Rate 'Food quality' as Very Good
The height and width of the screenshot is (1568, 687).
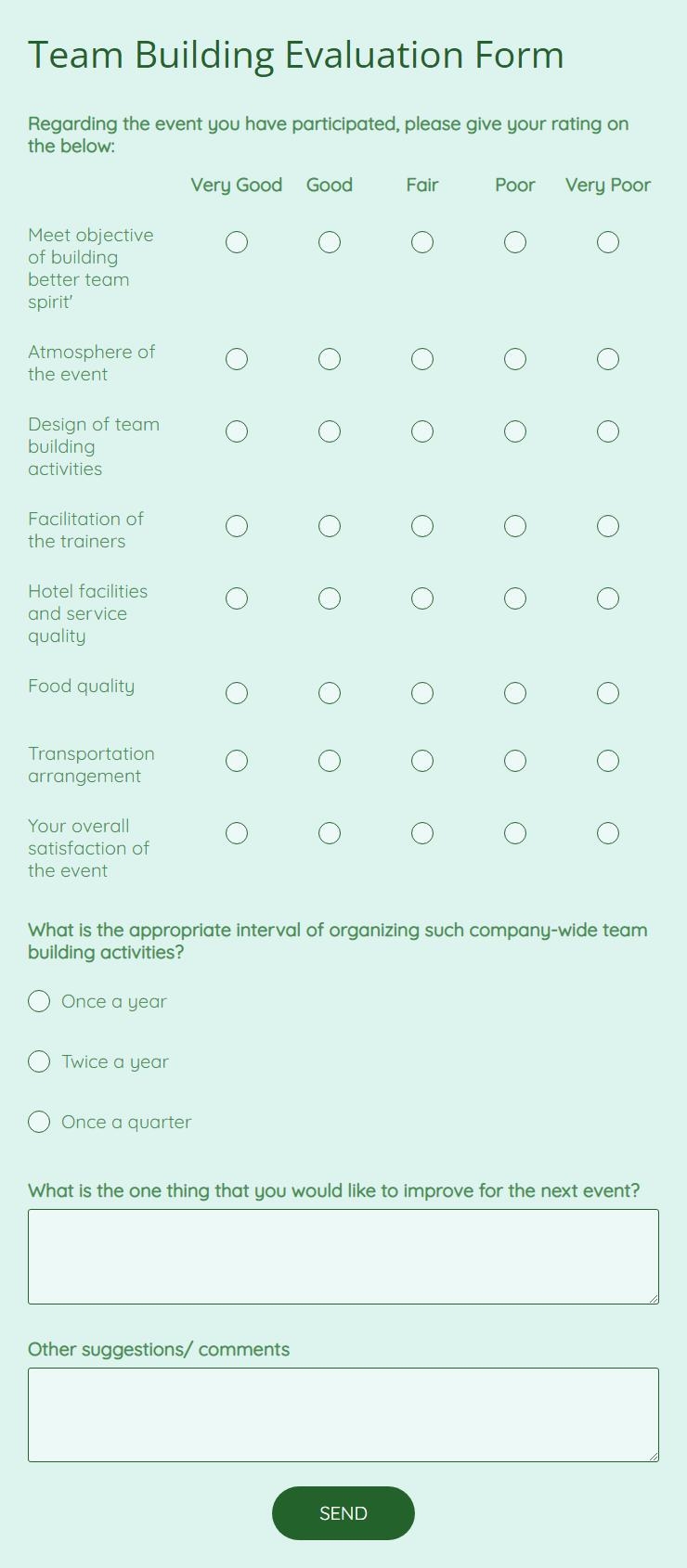tap(237, 692)
